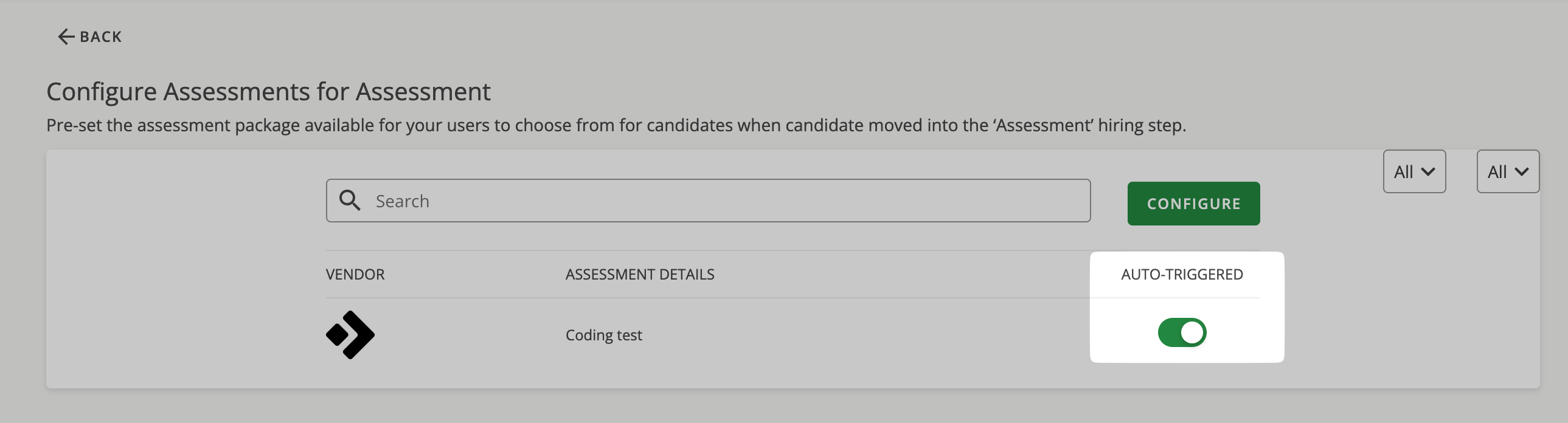Click the white knob of the toggle
The image size is (1568, 423).
click(1192, 333)
